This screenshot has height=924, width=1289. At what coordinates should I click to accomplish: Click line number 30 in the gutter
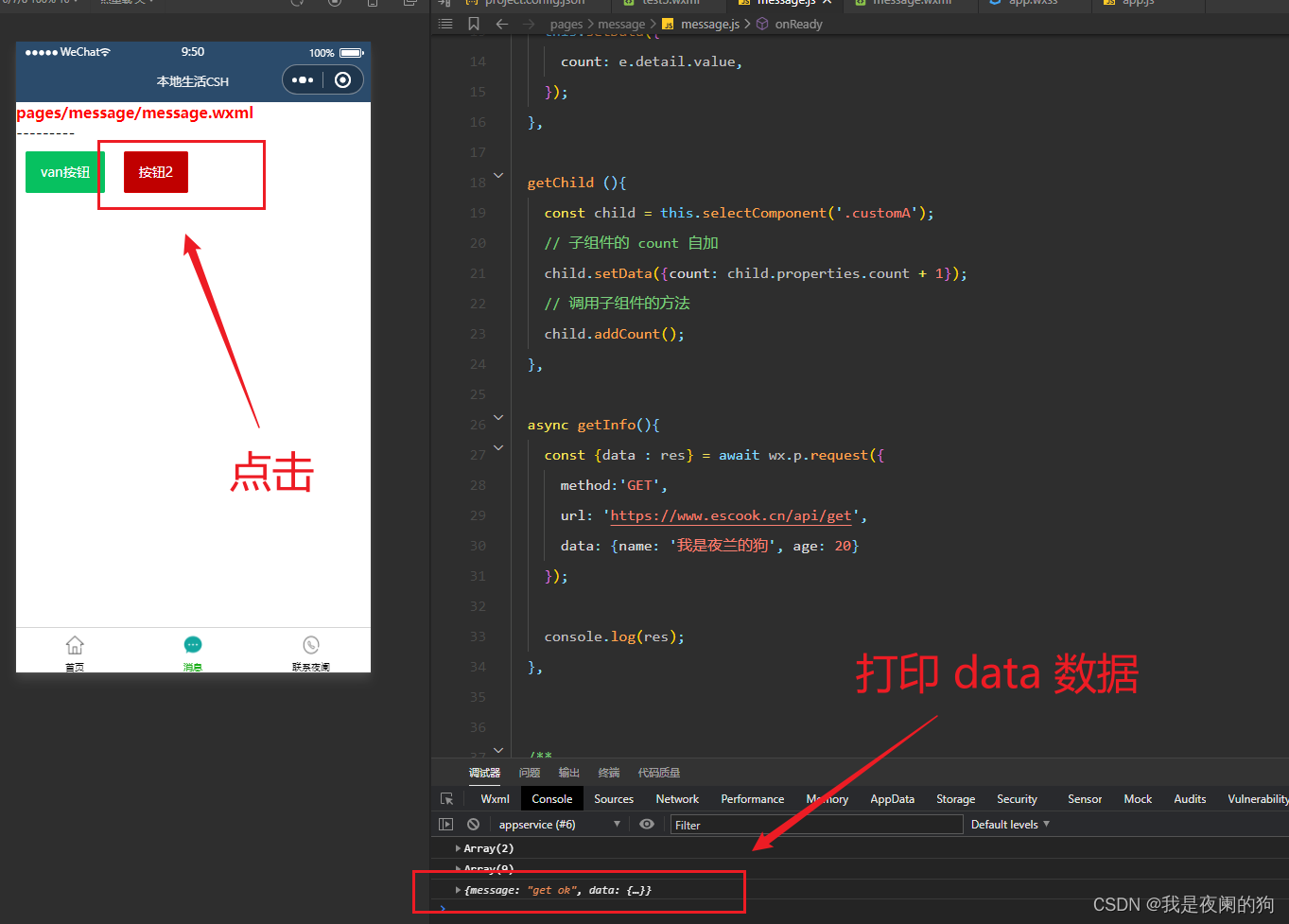pos(478,546)
